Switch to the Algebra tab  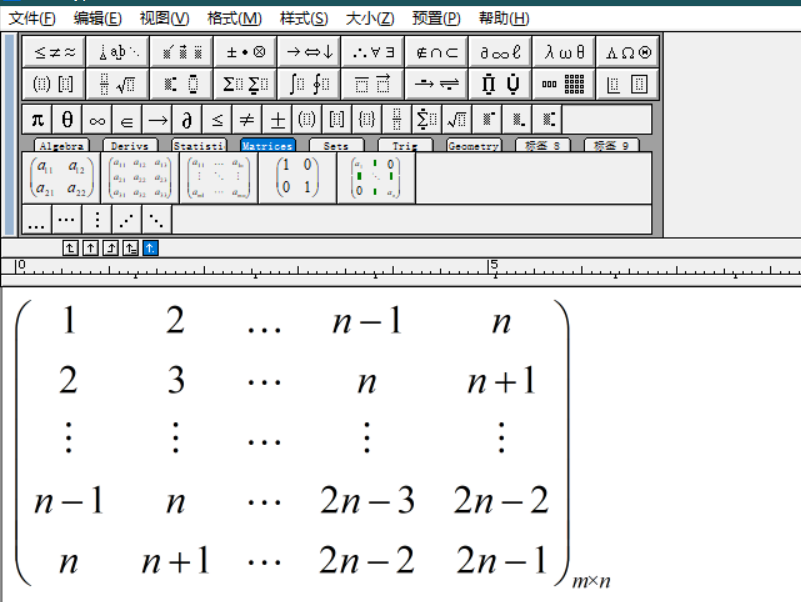pyautogui.click(x=60, y=145)
